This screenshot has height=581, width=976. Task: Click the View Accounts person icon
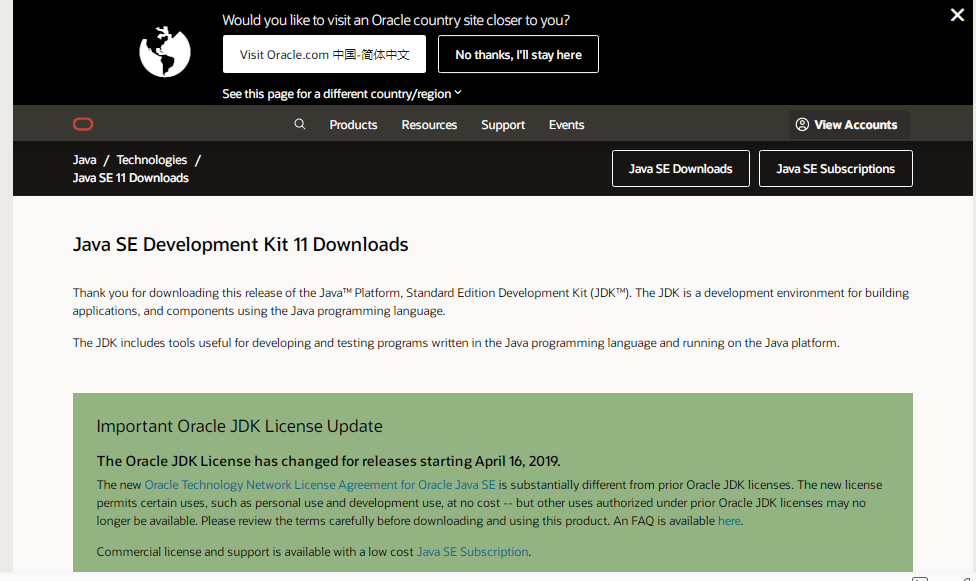(803, 124)
